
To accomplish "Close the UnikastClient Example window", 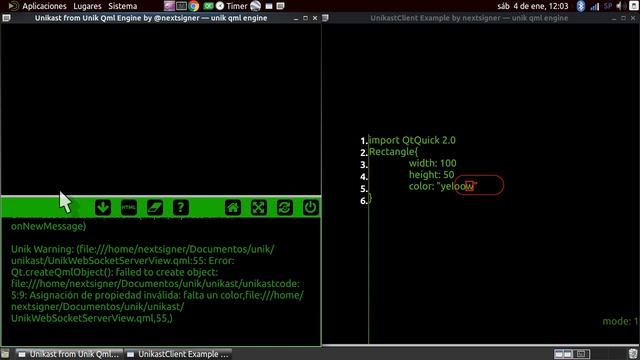I will pos(633,18).
